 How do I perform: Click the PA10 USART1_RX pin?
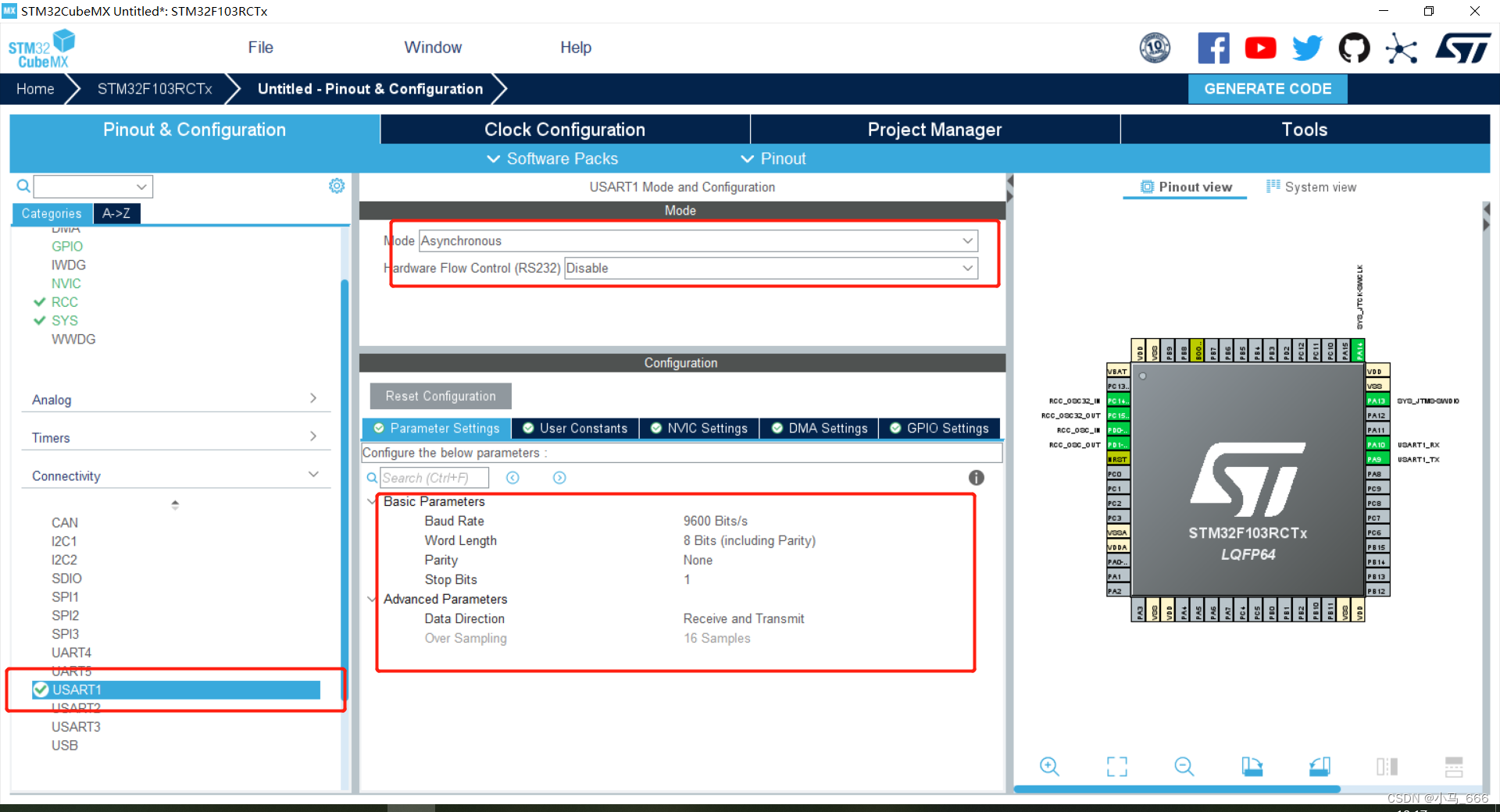tap(1377, 444)
